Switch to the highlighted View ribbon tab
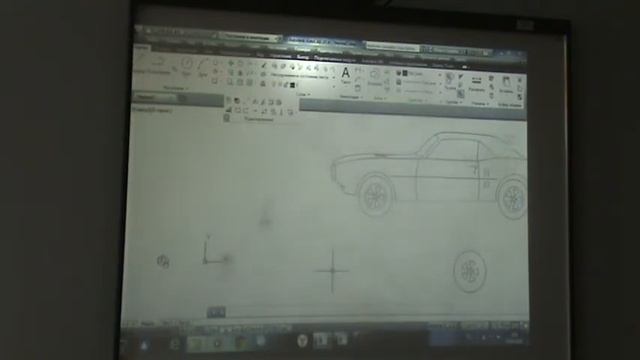The width and height of the screenshot is (640, 360). point(303,57)
